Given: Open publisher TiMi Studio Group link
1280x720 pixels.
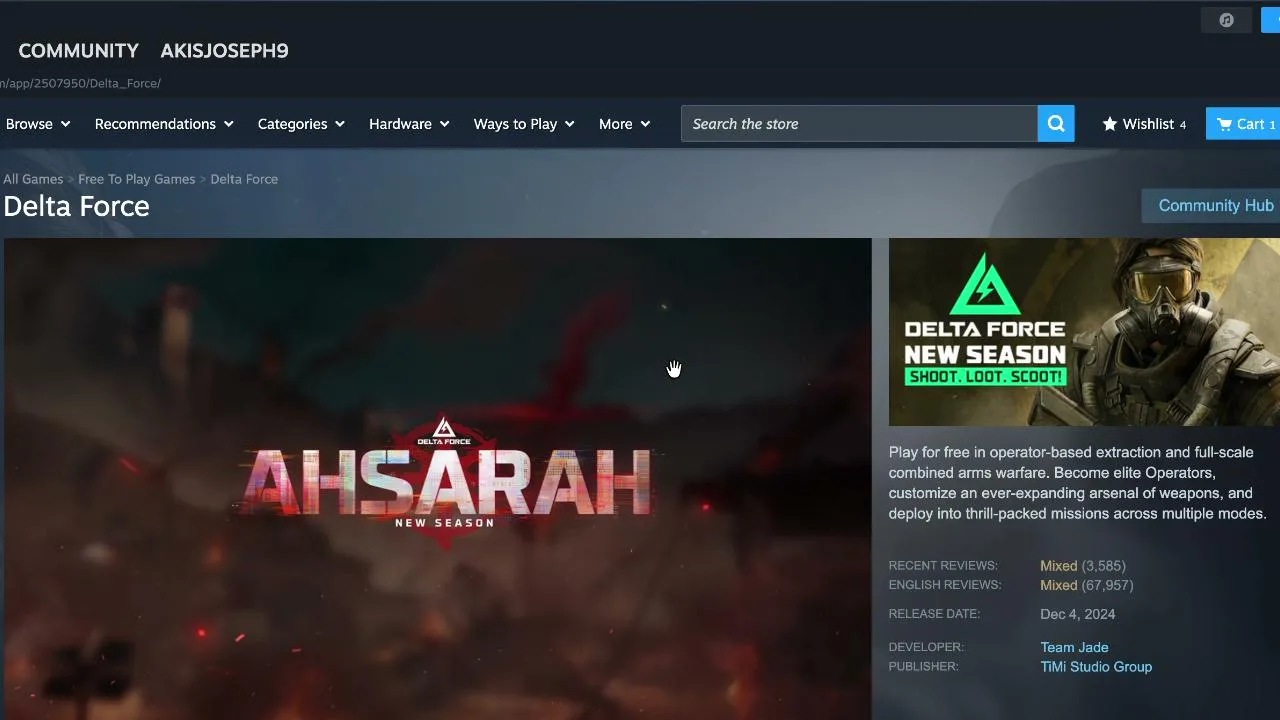Looking at the screenshot, I should click(x=1096, y=667).
